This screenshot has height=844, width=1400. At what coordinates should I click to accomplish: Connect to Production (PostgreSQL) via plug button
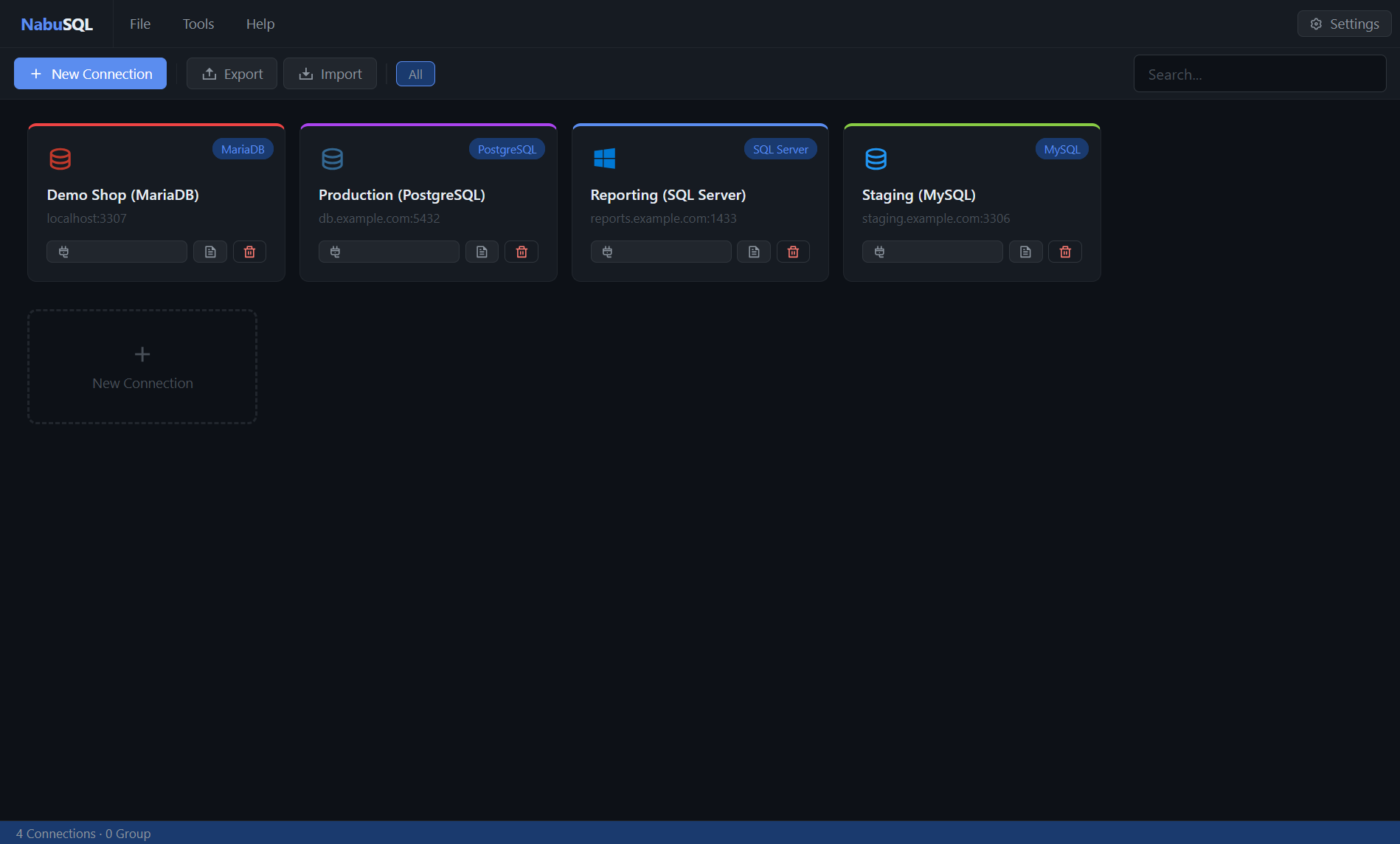pyautogui.click(x=389, y=252)
